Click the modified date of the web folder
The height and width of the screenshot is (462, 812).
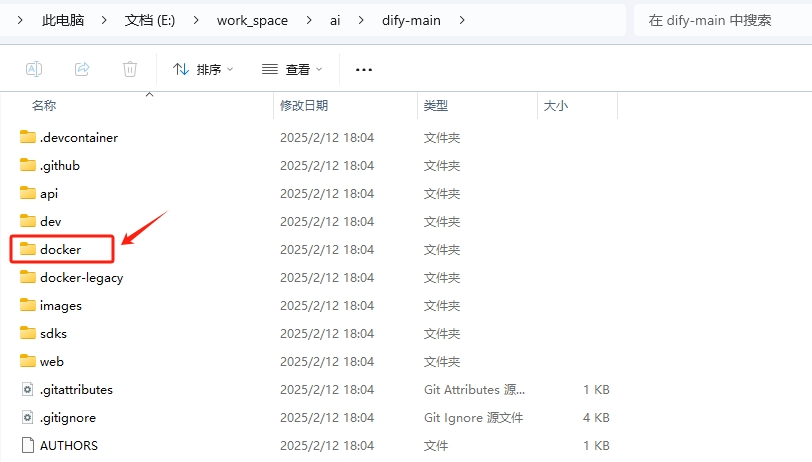(327, 362)
